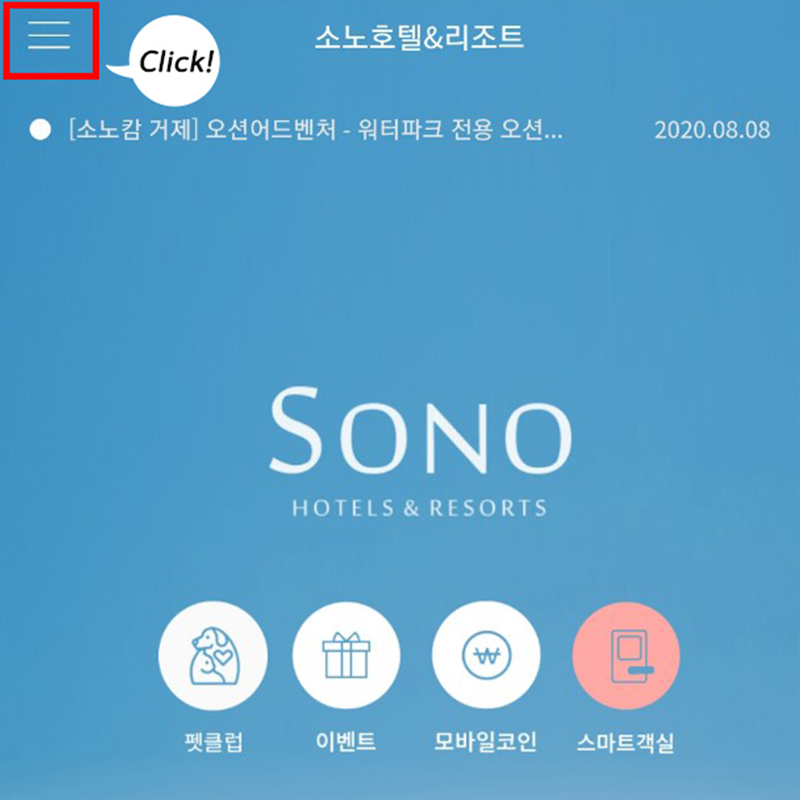Open the 스마트객실 door lock icon

coord(626,655)
